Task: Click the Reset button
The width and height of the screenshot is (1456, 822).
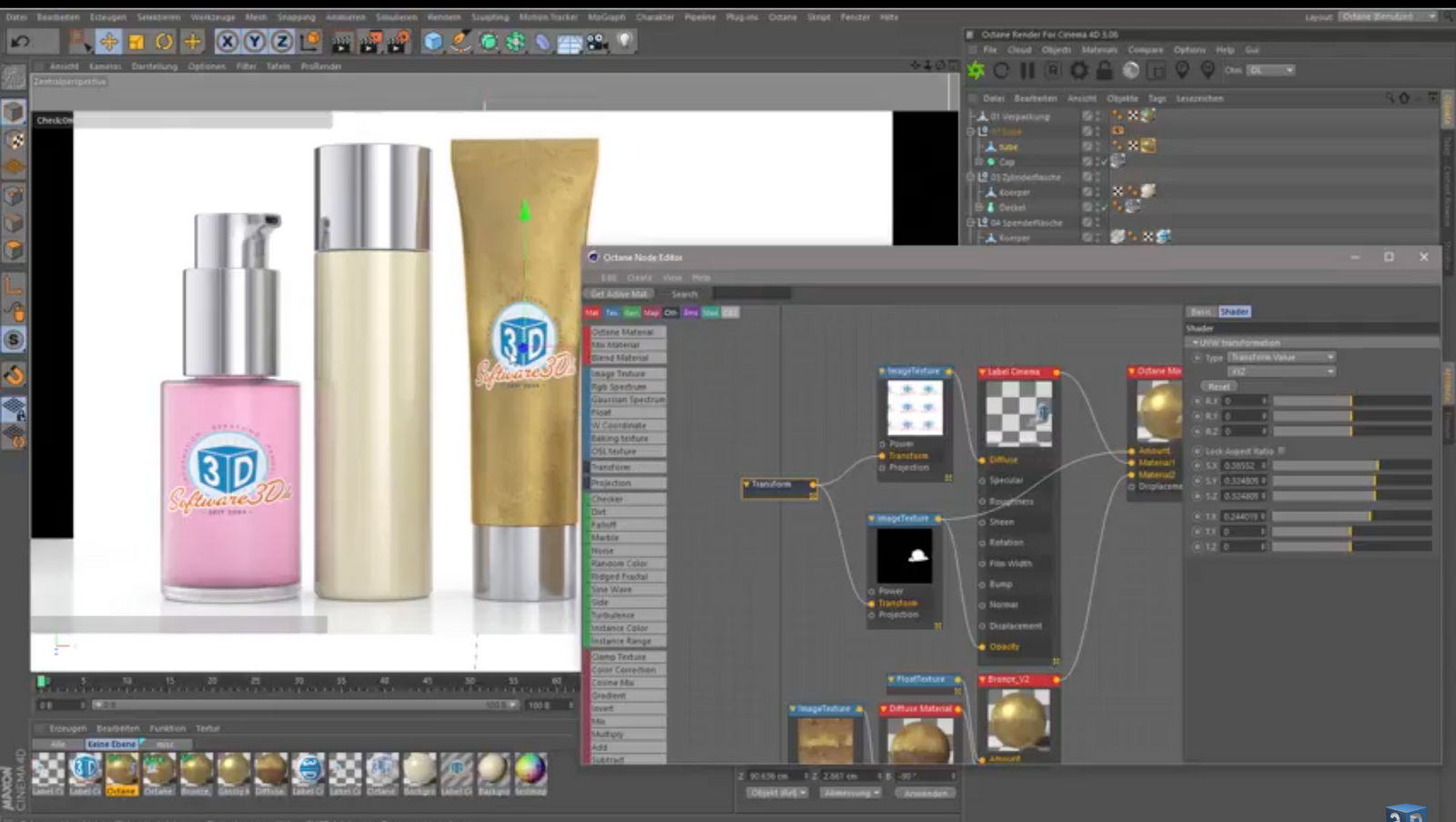Action: (x=1218, y=386)
